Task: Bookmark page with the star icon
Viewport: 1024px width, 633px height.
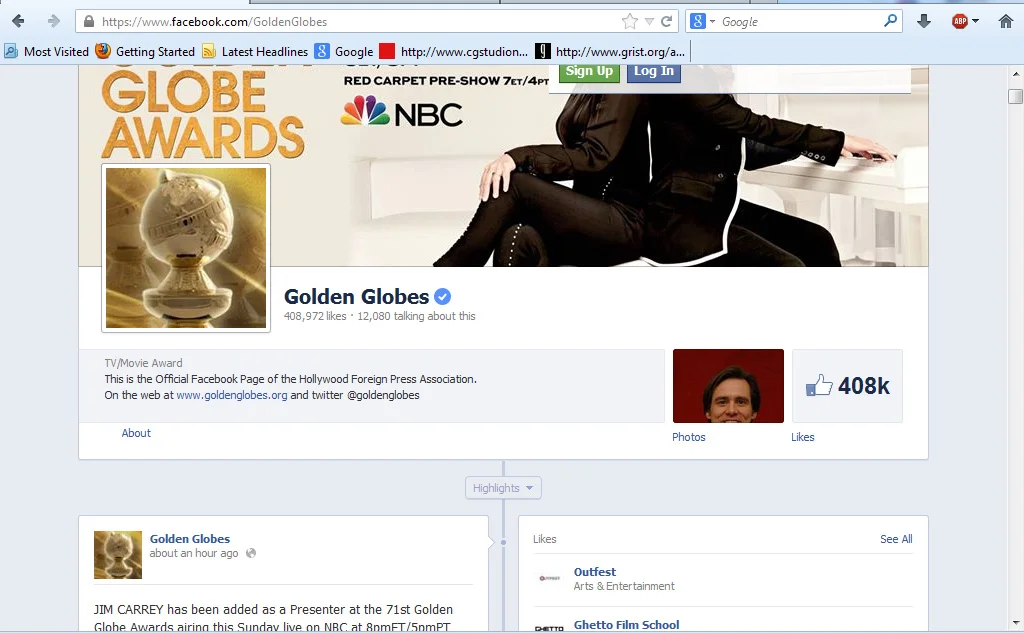Action: point(630,22)
